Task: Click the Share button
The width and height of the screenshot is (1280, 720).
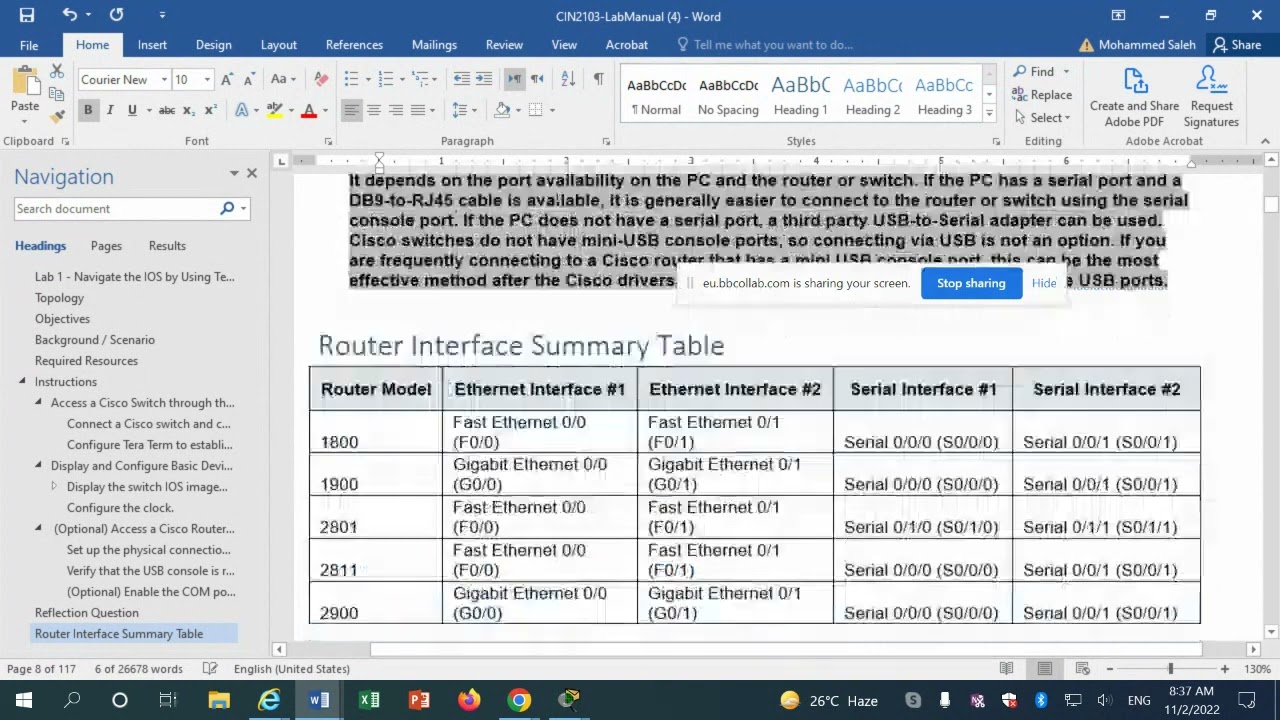Action: click(x=1237, y=45)
